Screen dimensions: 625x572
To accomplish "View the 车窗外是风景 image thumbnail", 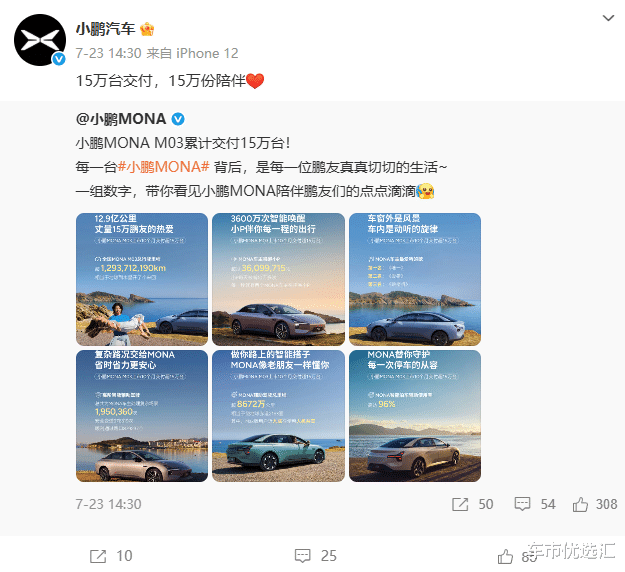I will click(x=415, y=279).
